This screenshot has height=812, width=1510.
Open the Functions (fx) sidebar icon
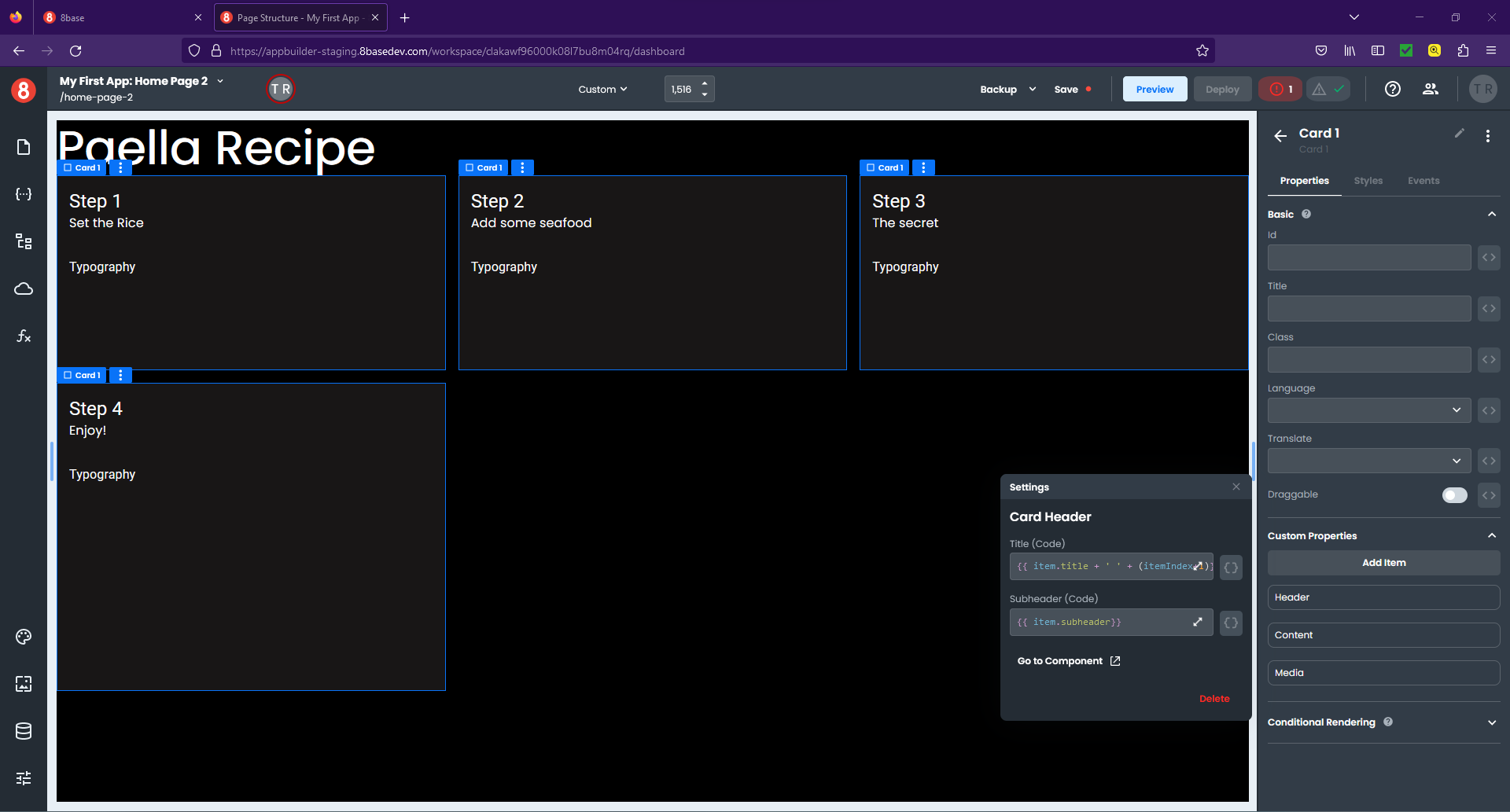tap(24, 336)
